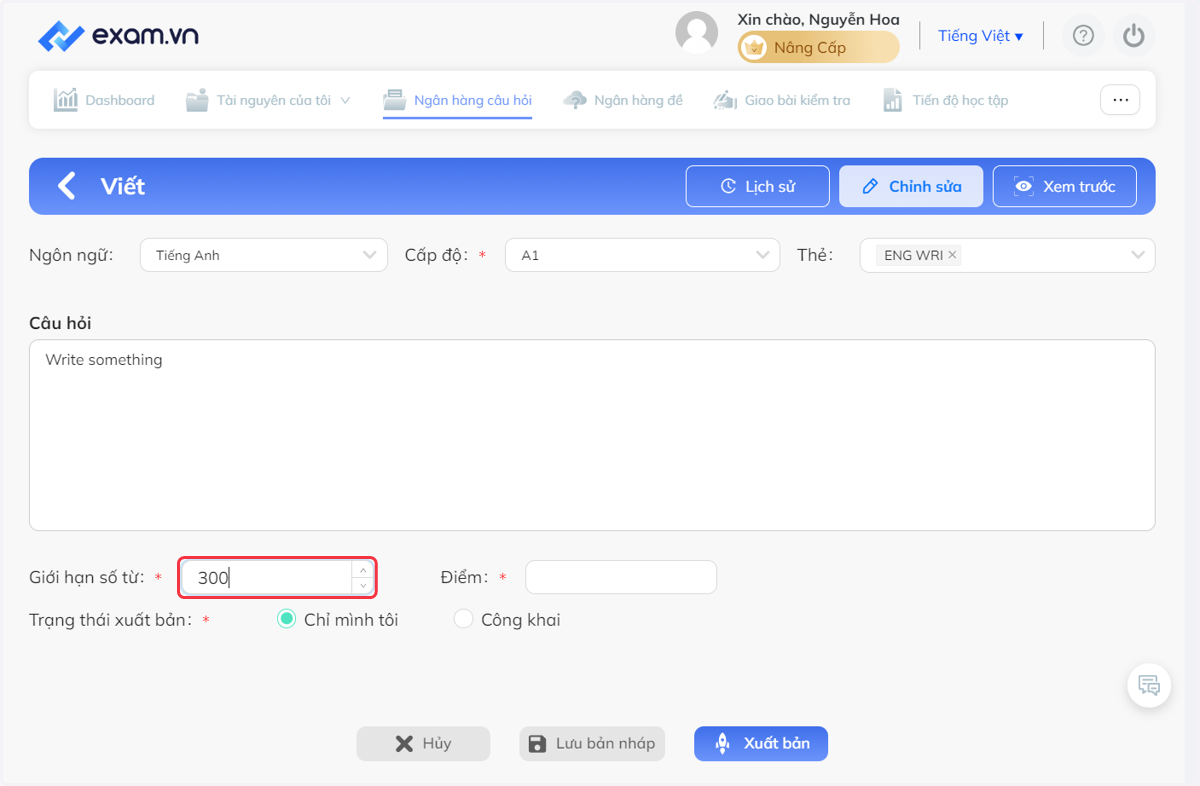Open the Tài nguyên của tôi menu
Screen dimensions: 1200x786
tap(268, 100)
